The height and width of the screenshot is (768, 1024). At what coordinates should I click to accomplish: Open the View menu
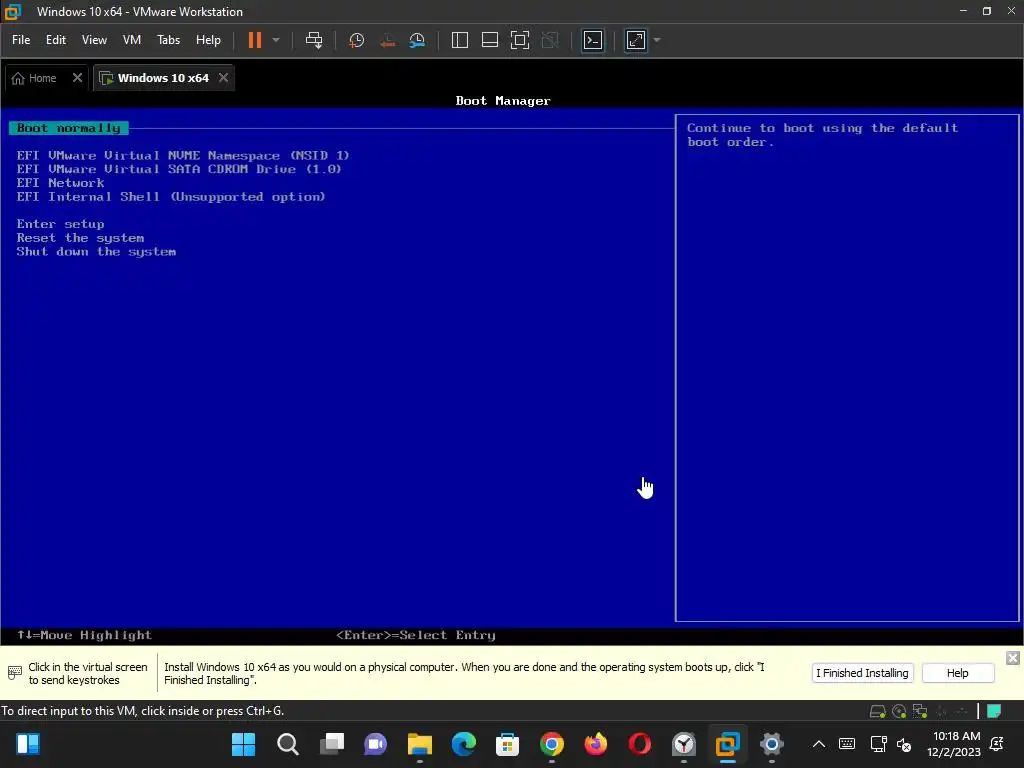point(94,40)
